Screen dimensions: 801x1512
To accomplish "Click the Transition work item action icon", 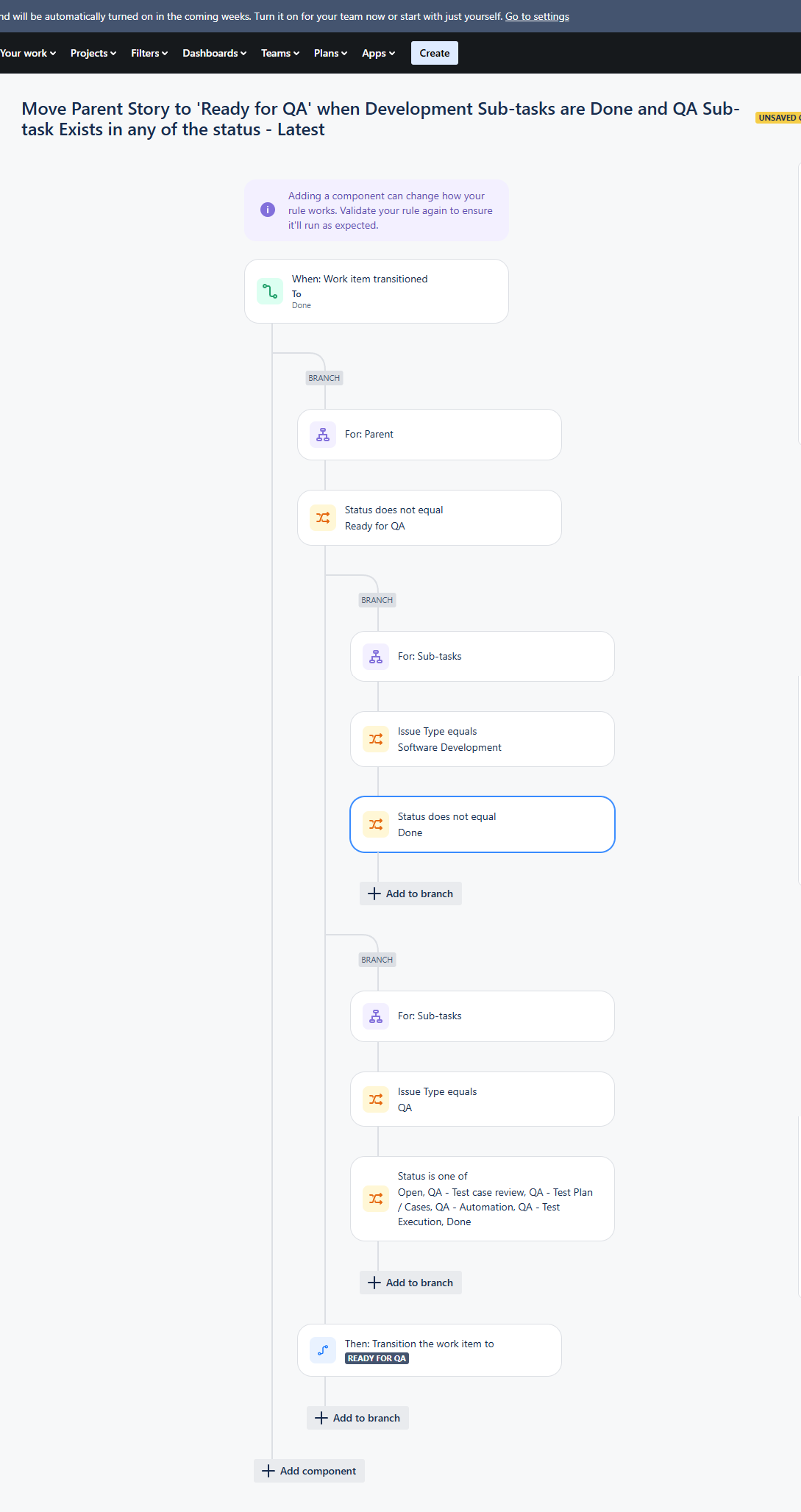I will pyautogui.click(x=322, y=1349).
